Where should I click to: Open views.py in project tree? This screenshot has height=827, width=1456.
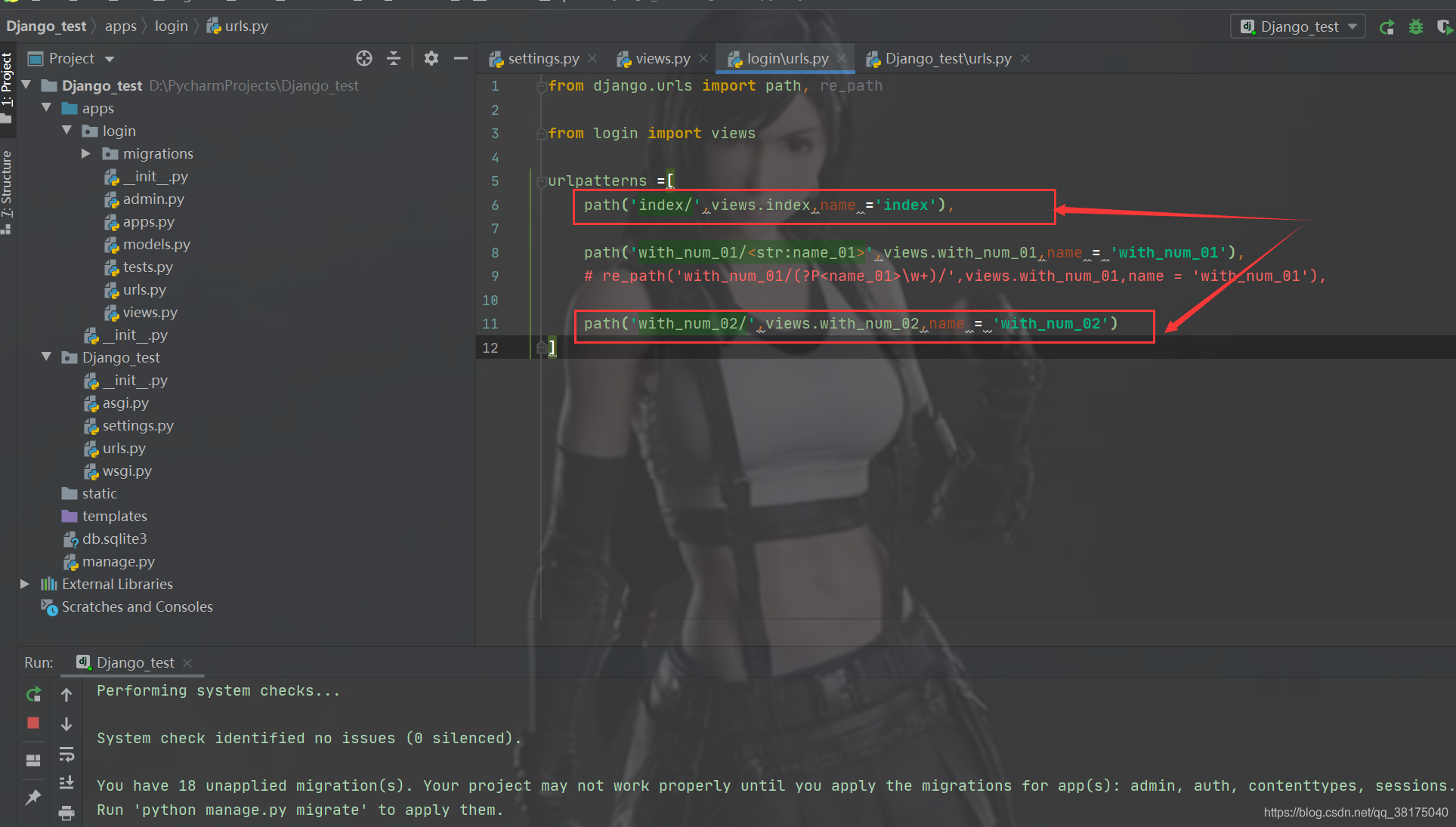[x=150, y=312]
